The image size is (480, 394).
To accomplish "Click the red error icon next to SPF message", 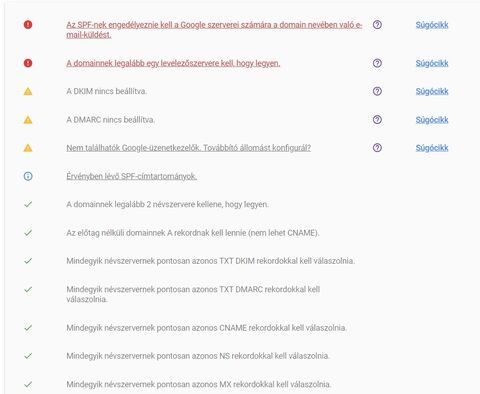I will tap(28, 25).
